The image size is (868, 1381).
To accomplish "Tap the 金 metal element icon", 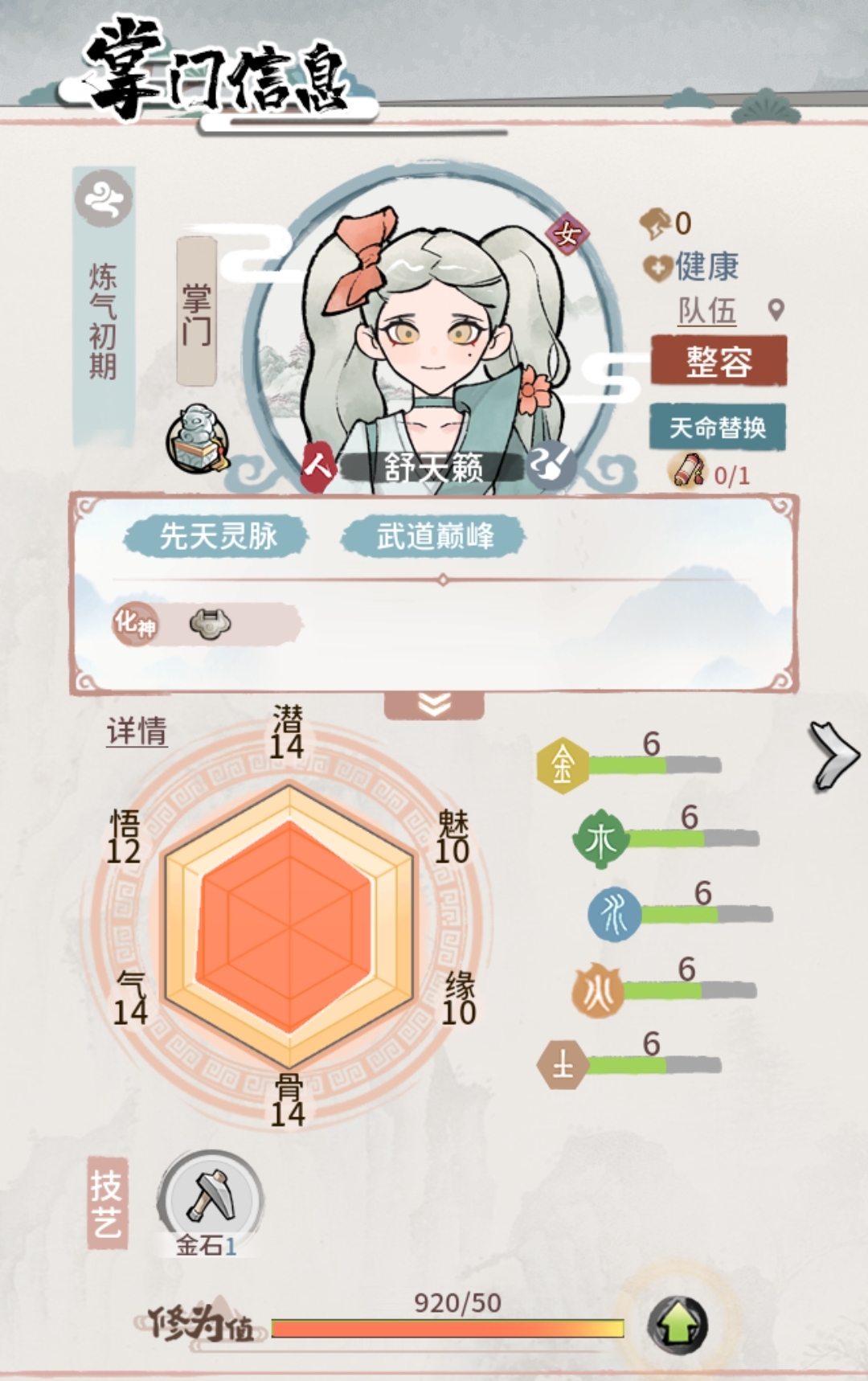I will (563, 765).
